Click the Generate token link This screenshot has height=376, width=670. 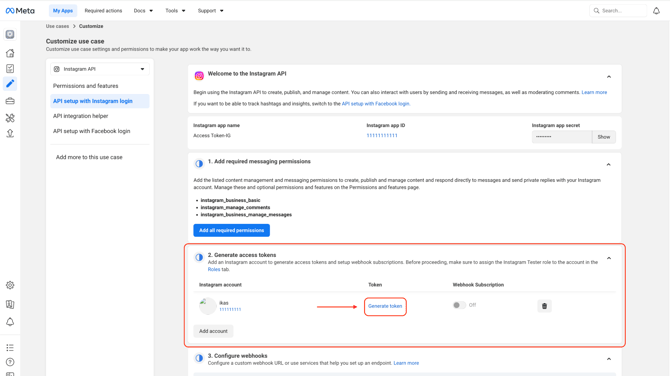tap(385, 306)
